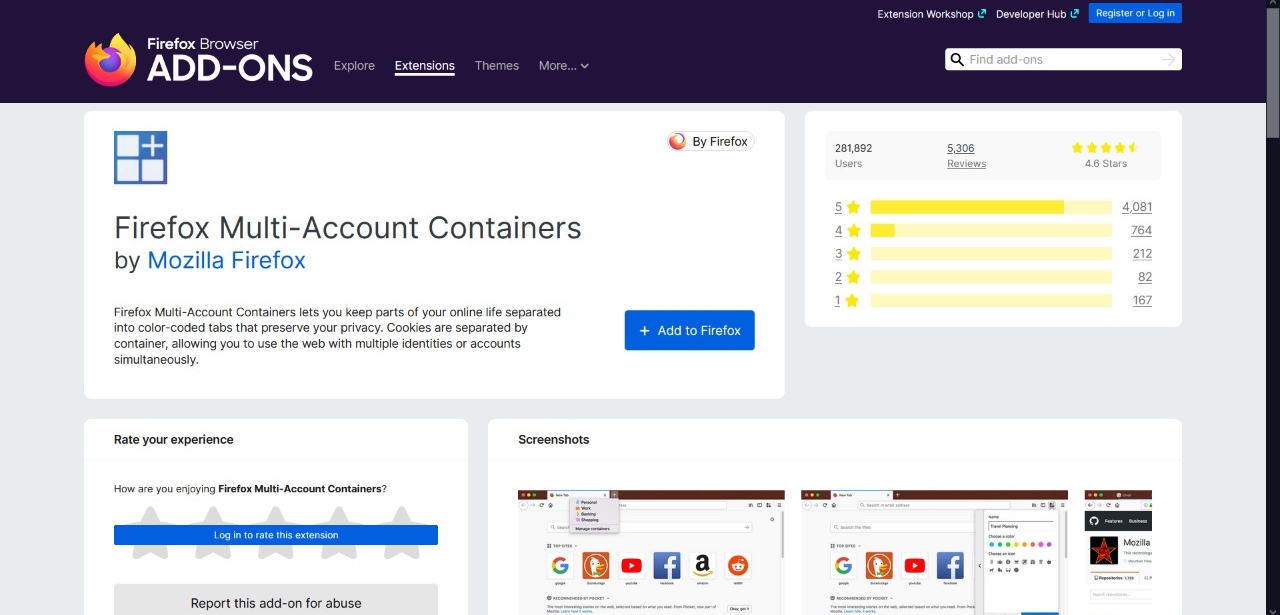
Task: Click the By Firefox badge
Action: [x=710, y=142]
